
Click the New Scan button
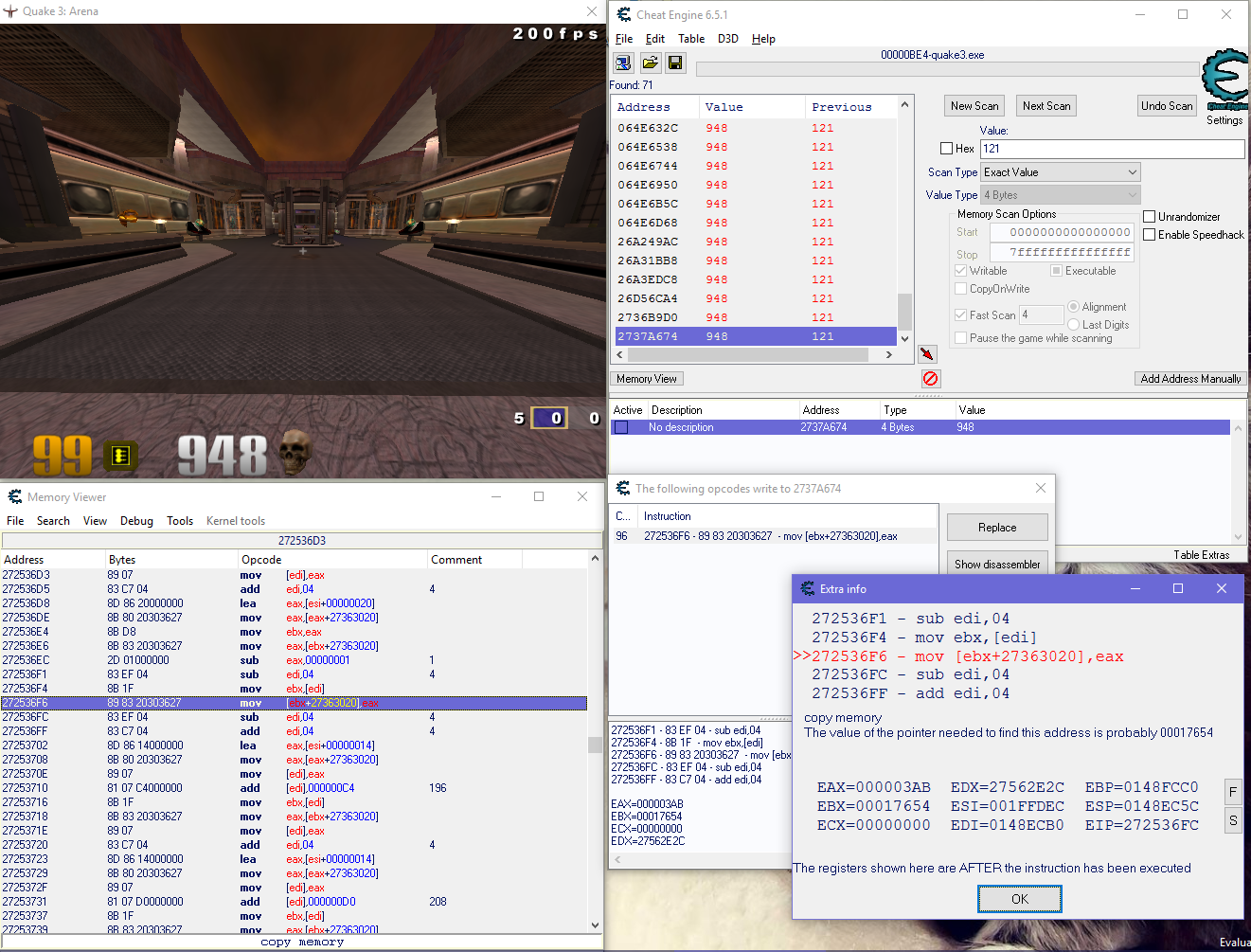tap(974, 106)
